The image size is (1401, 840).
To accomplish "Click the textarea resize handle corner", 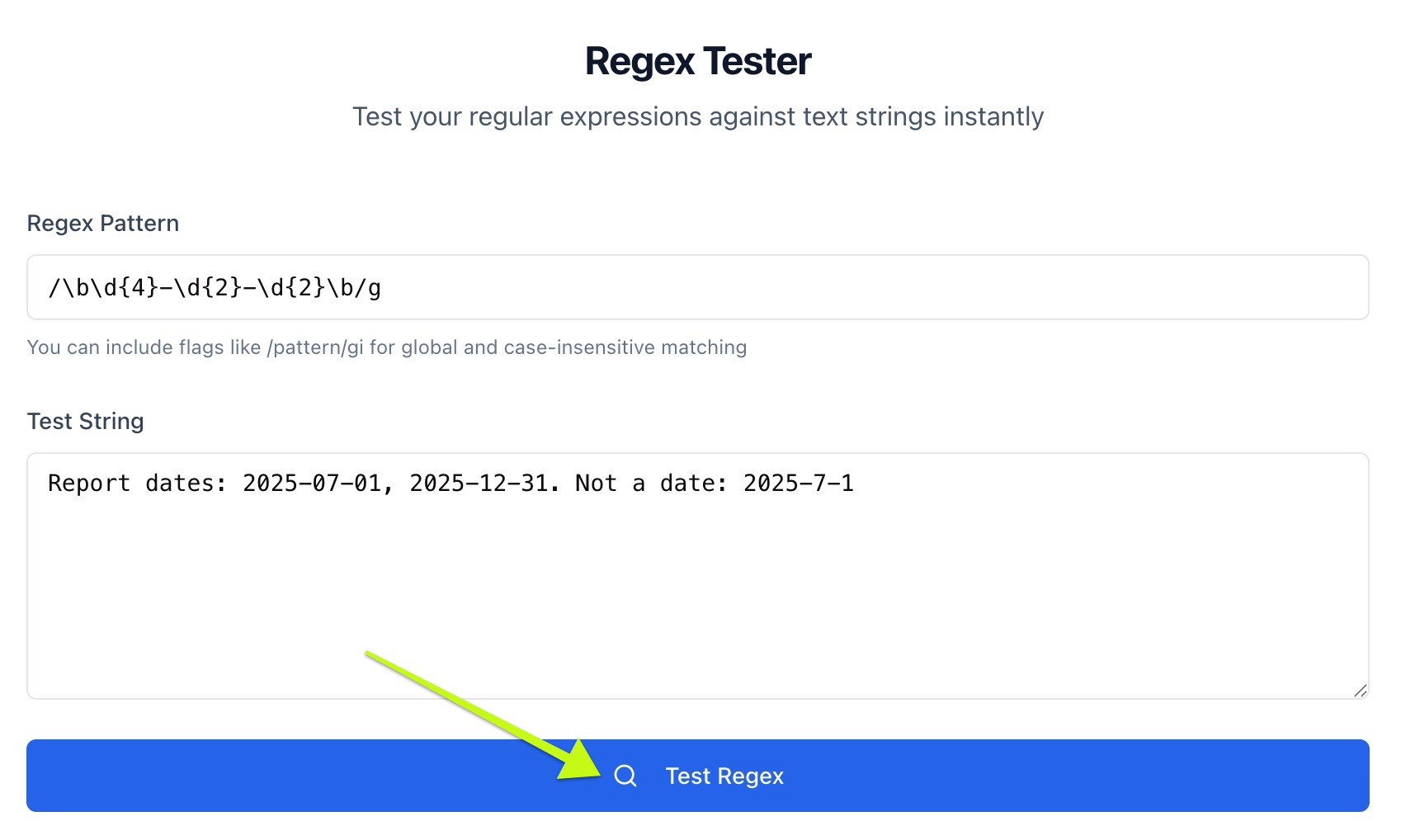I will click(x=1360, y=690).
